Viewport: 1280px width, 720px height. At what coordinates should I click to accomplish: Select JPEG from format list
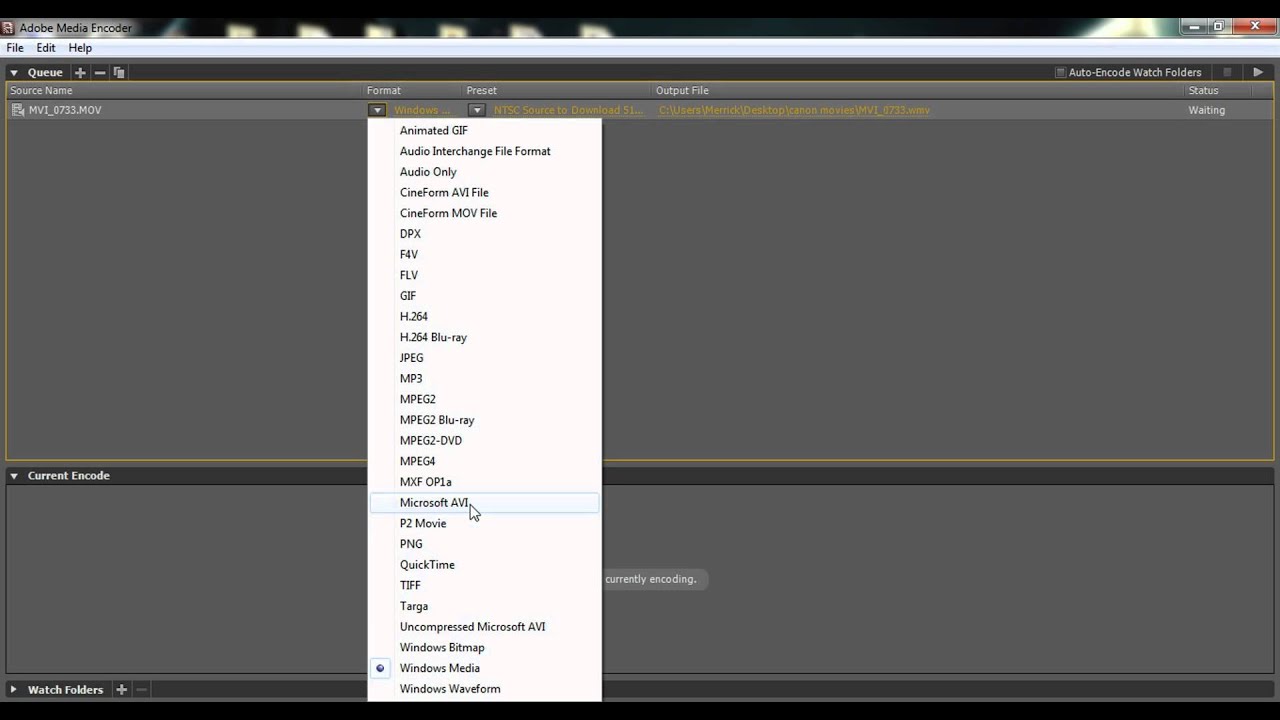[x=485, y=358]
